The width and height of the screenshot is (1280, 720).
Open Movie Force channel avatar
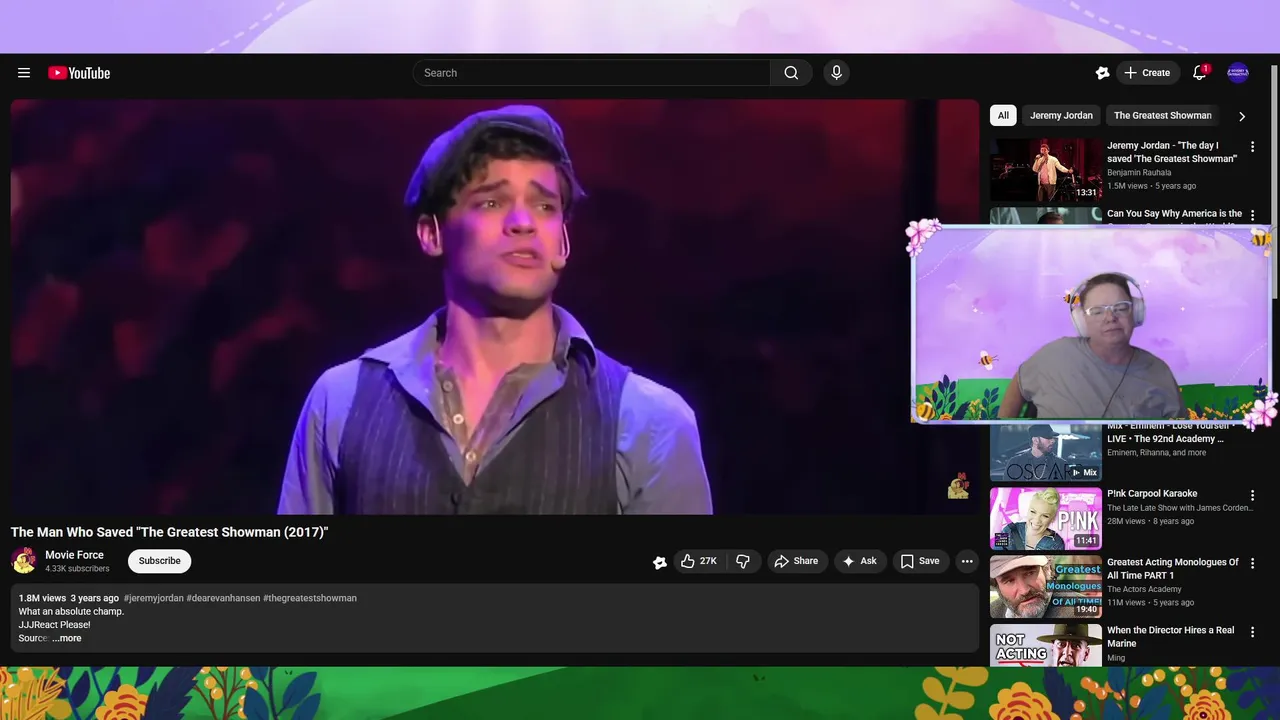point(24,561)
